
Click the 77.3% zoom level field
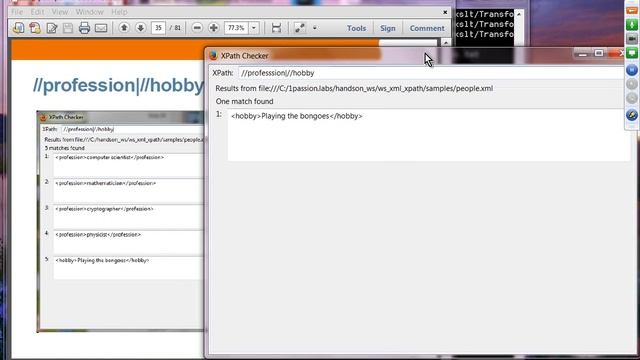236,28
